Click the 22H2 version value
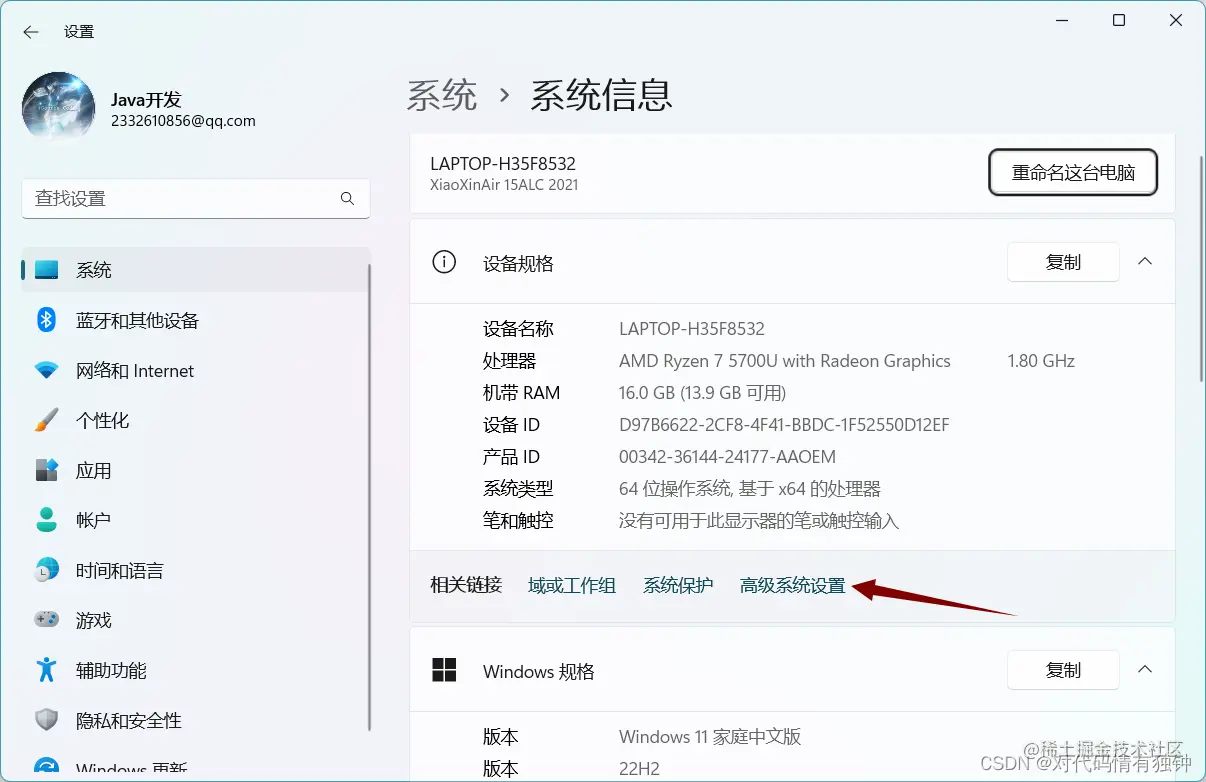The image size is (1206, 782). pyautogui.click(x=641, y=769)
